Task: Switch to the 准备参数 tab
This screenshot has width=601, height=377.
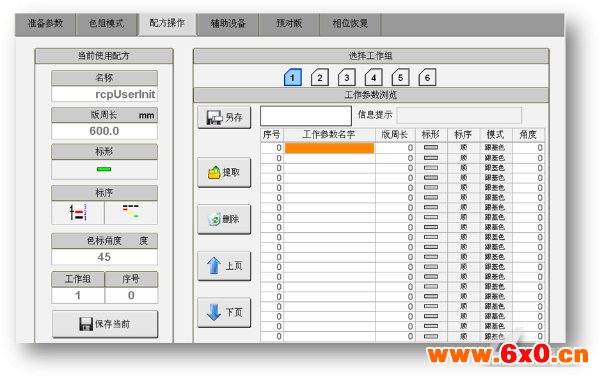Action: click(45, 24)
